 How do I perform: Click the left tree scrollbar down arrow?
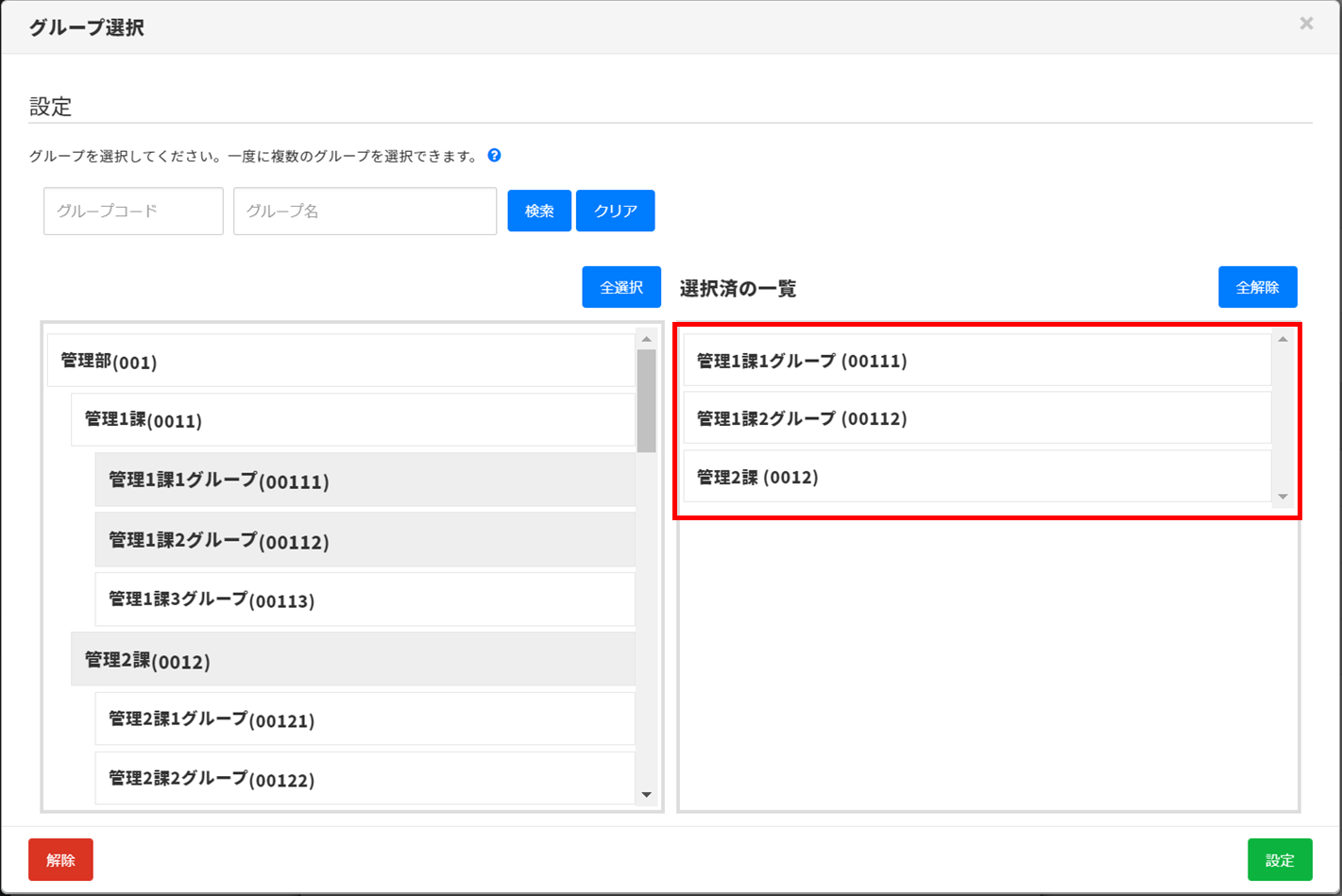click(x=647, y=795)
